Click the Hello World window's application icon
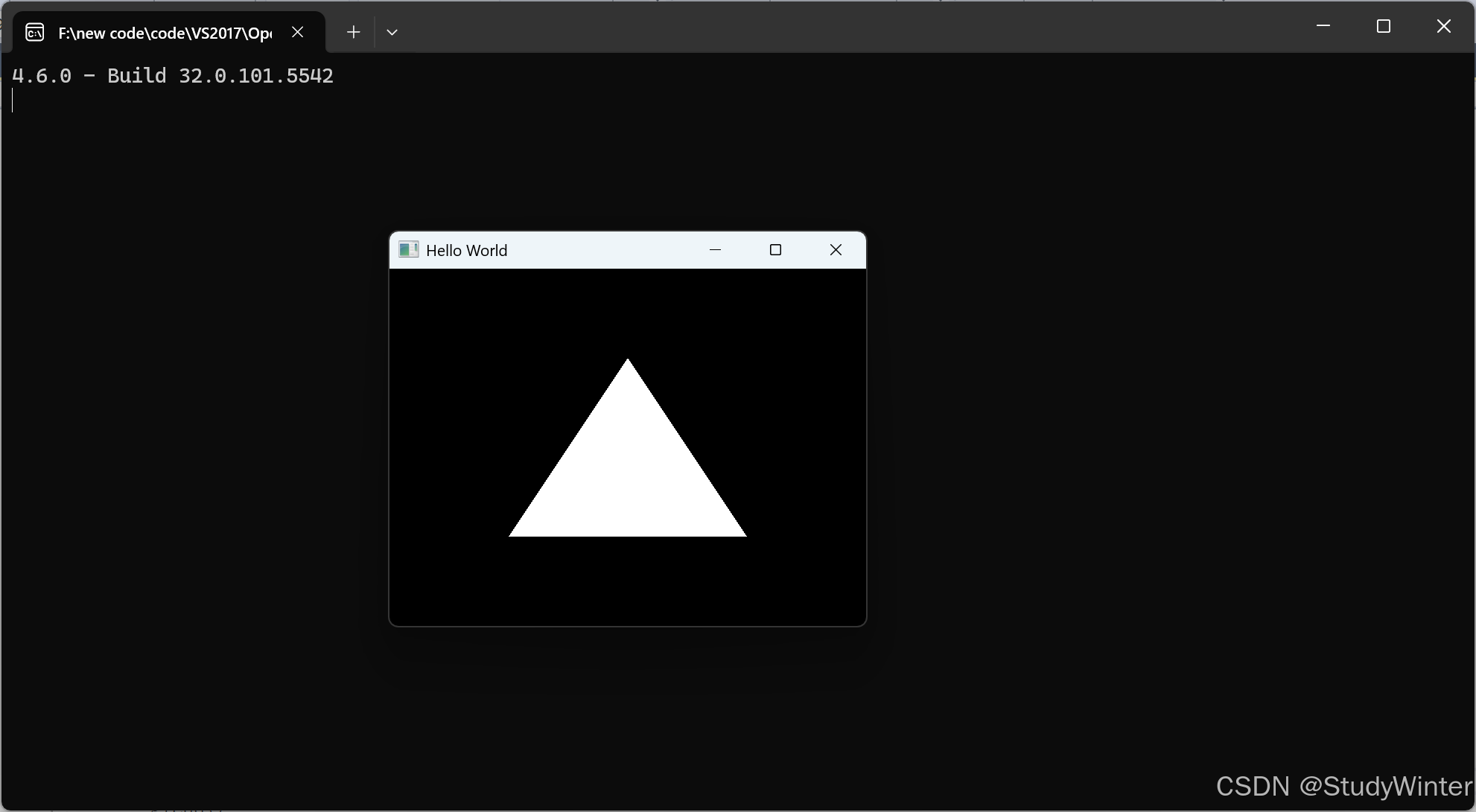 point(409,249)
